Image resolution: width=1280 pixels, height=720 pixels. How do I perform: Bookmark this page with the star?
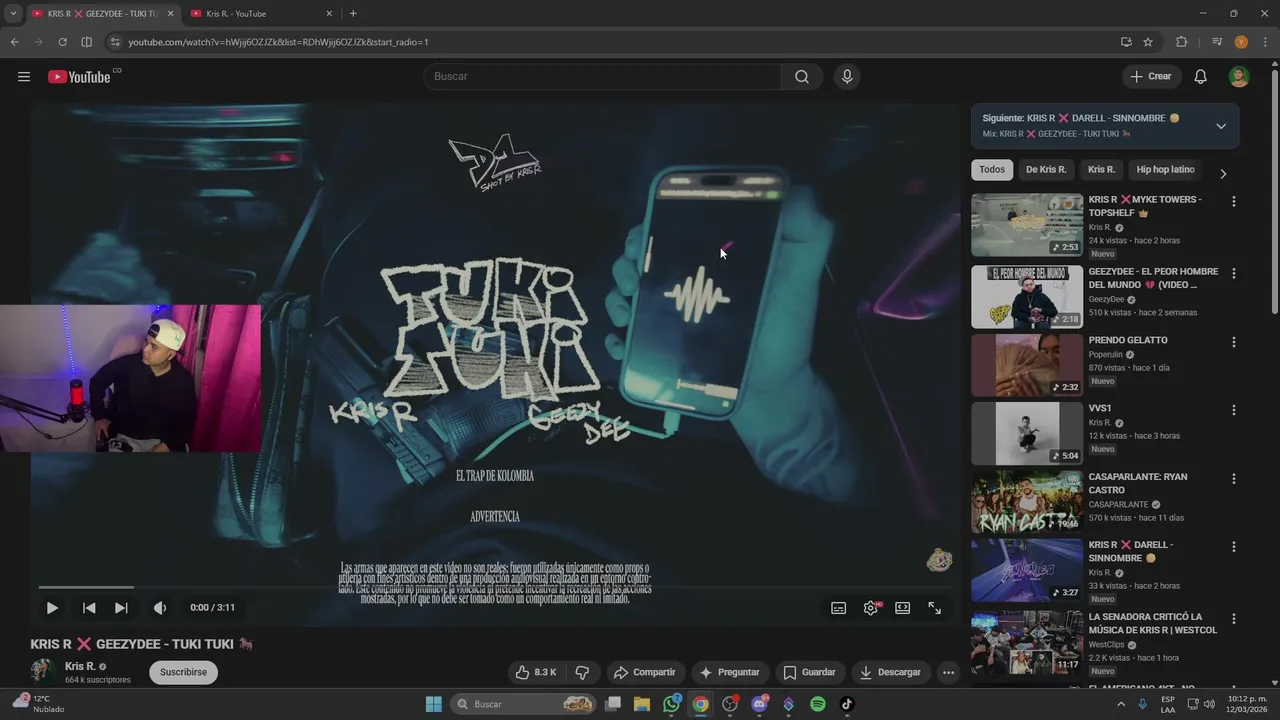[1148, 42]
